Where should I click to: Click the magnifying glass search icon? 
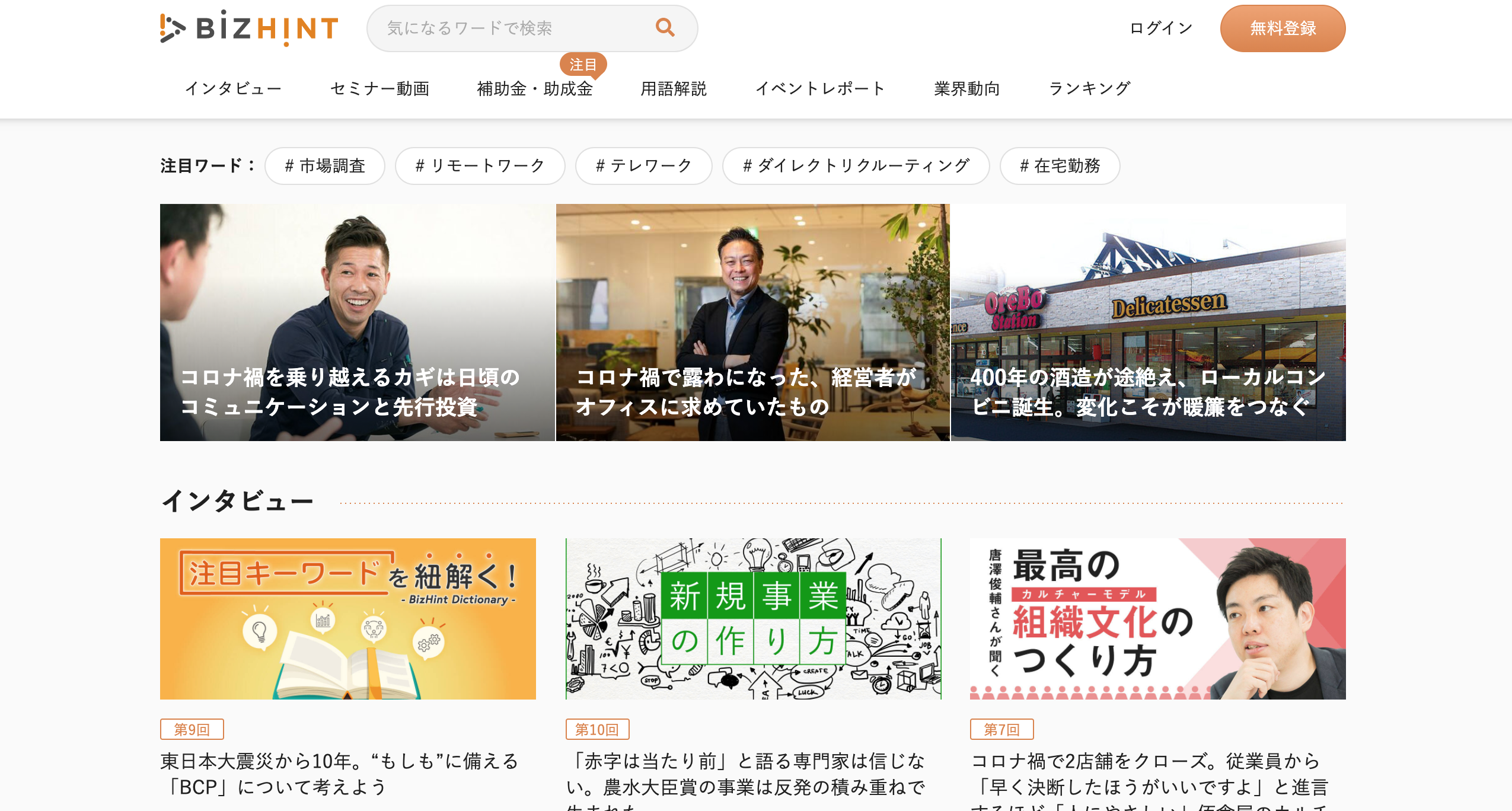click(665, 28)
